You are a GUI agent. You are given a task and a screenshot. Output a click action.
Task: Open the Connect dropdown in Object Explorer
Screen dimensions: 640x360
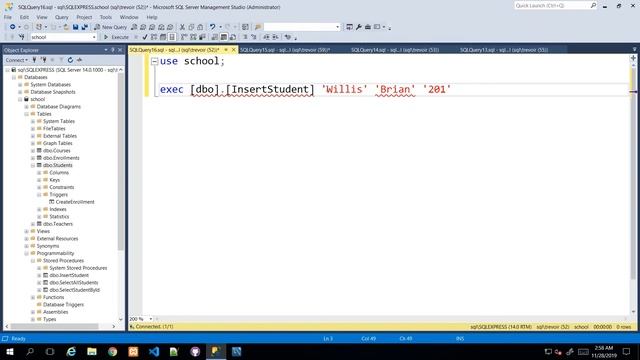click(x=17, y=60)
